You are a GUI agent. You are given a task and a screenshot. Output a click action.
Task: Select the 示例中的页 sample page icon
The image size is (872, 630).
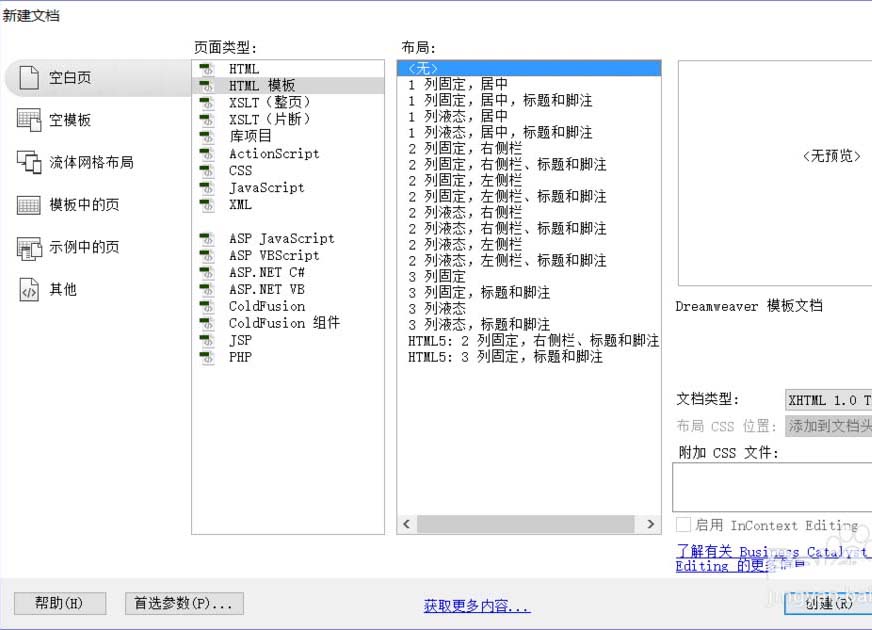[29, 247]
